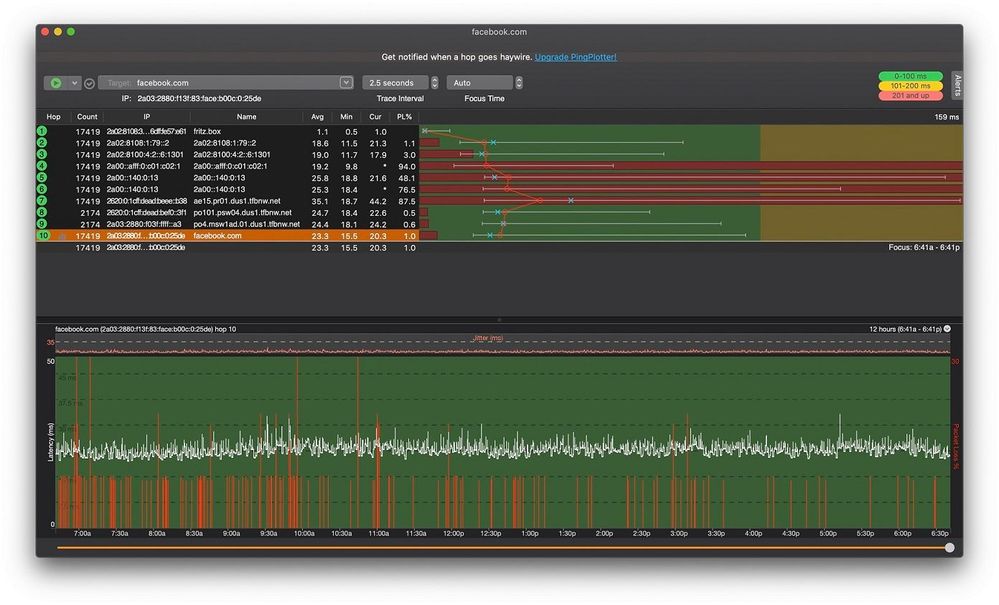Sort the table by the Avg column header

pyautogui.click(x=317, y=117)
